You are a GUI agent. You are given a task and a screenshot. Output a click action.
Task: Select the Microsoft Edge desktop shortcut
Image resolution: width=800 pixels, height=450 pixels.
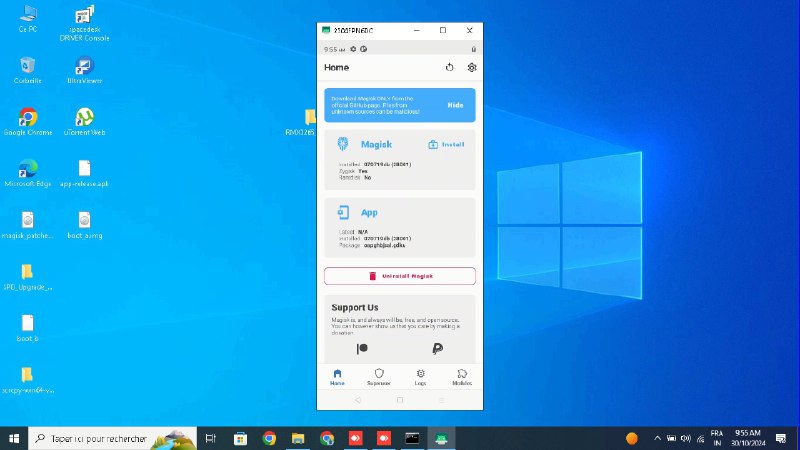point(28,173)
